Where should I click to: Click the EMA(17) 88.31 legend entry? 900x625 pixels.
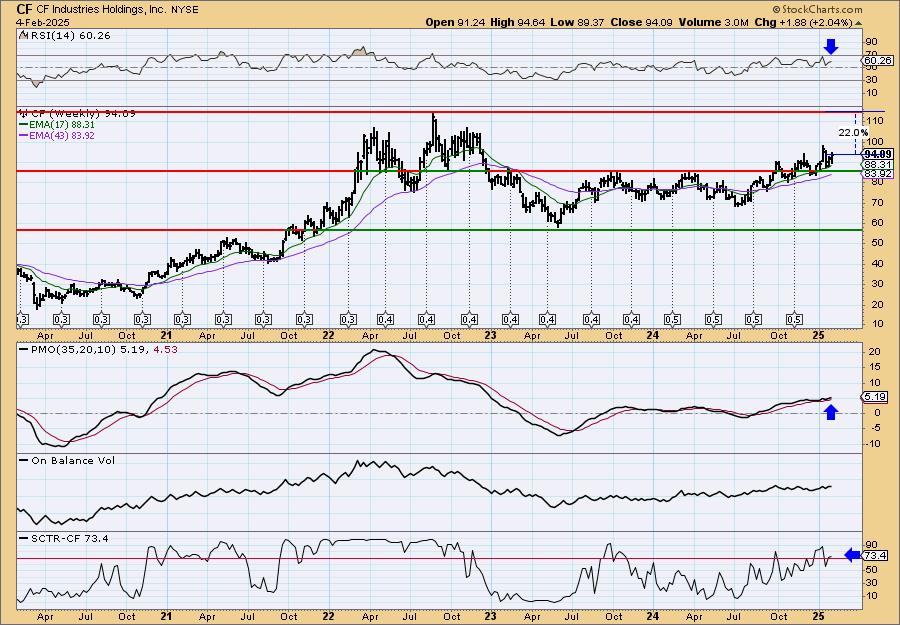57,125
